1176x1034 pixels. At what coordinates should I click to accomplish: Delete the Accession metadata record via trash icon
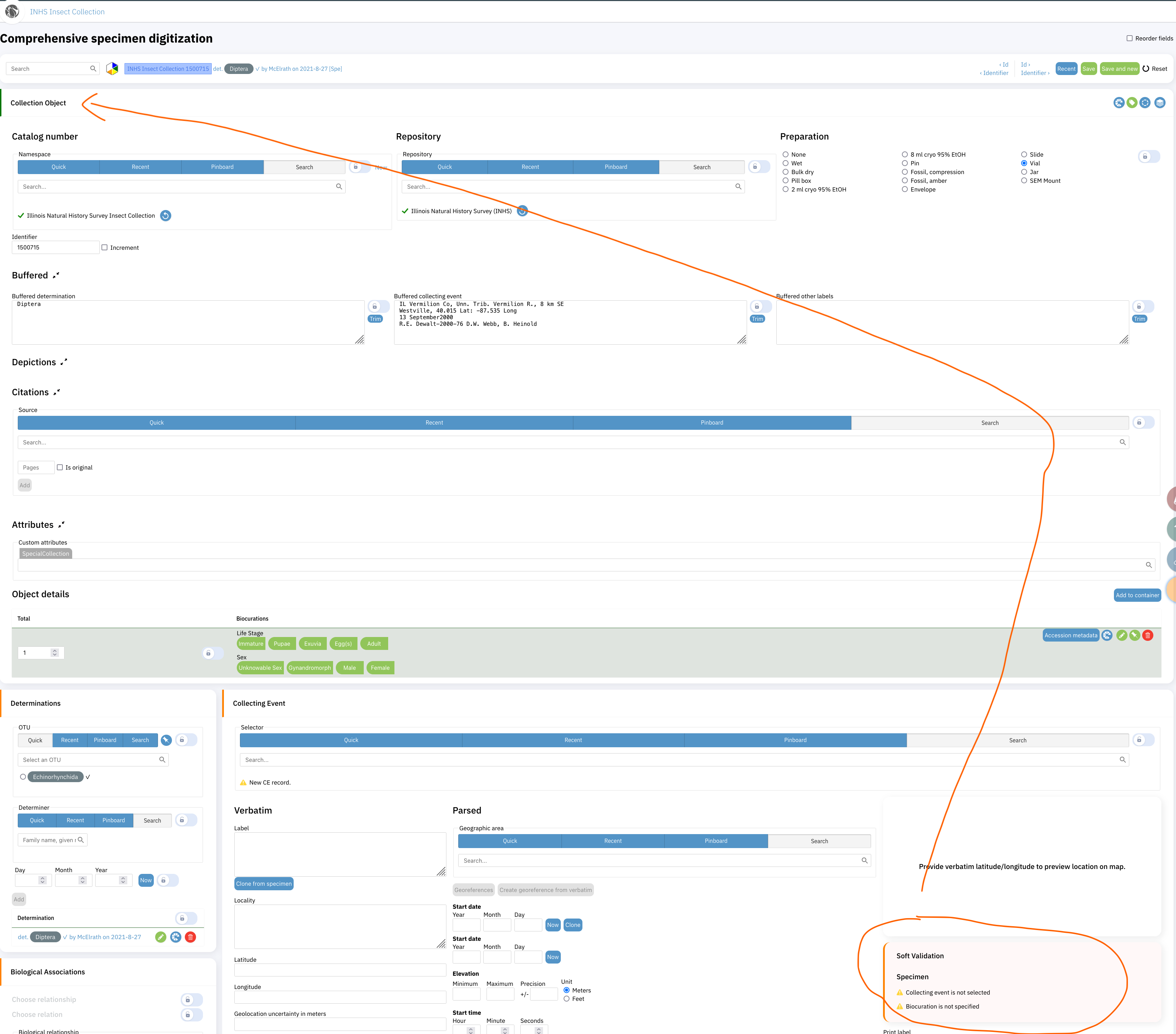pyautogui.click(x=1148, y=635)
